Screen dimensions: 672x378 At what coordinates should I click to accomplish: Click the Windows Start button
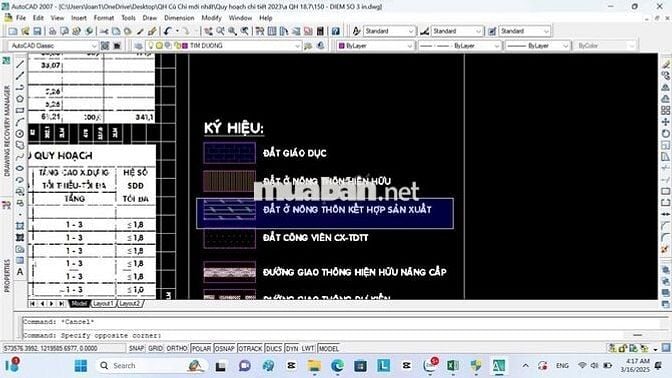tap(81, 366)
